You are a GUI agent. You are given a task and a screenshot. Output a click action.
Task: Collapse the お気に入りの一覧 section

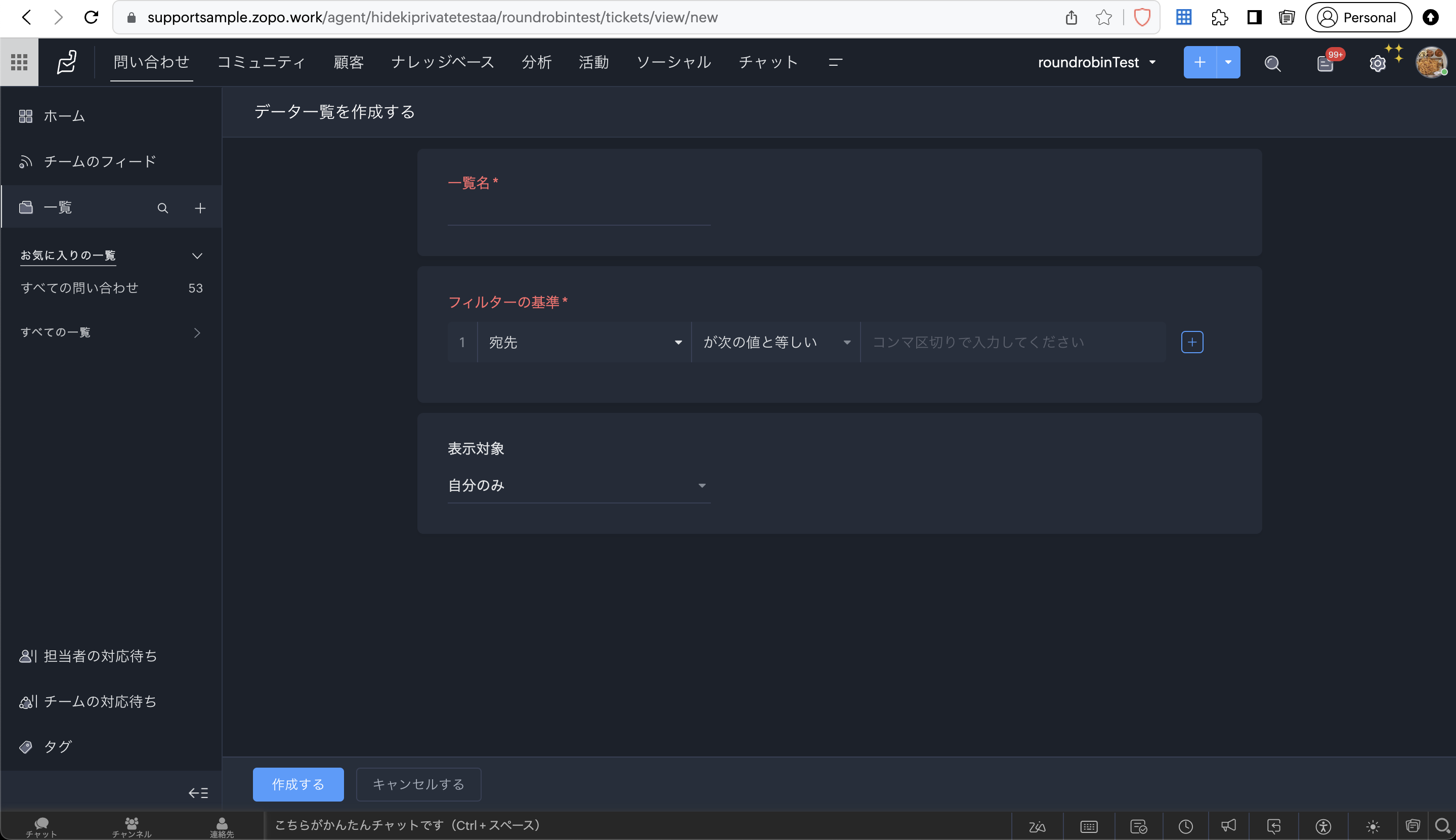(197, 256)
